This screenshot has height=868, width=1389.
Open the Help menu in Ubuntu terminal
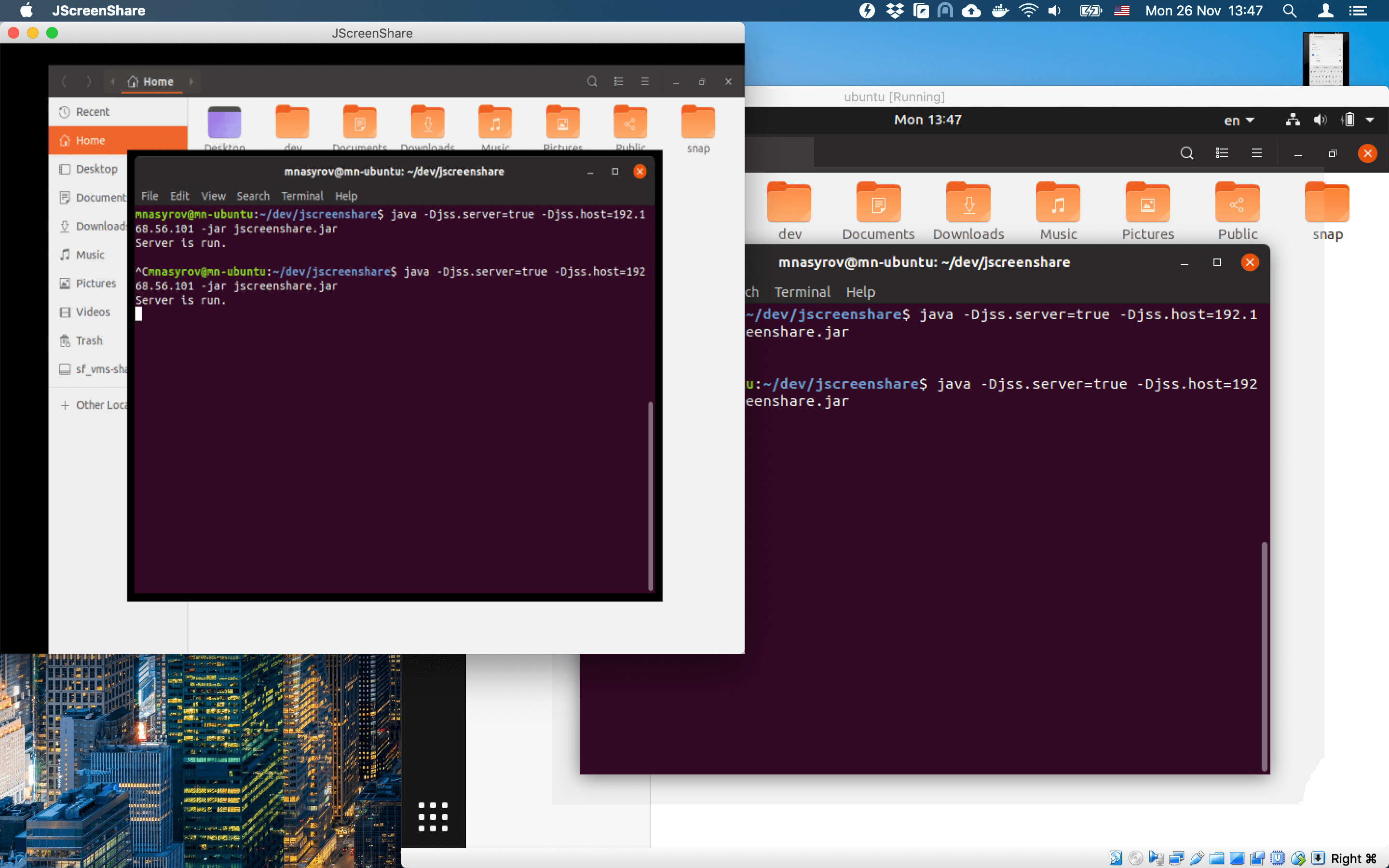pos(860,292)
